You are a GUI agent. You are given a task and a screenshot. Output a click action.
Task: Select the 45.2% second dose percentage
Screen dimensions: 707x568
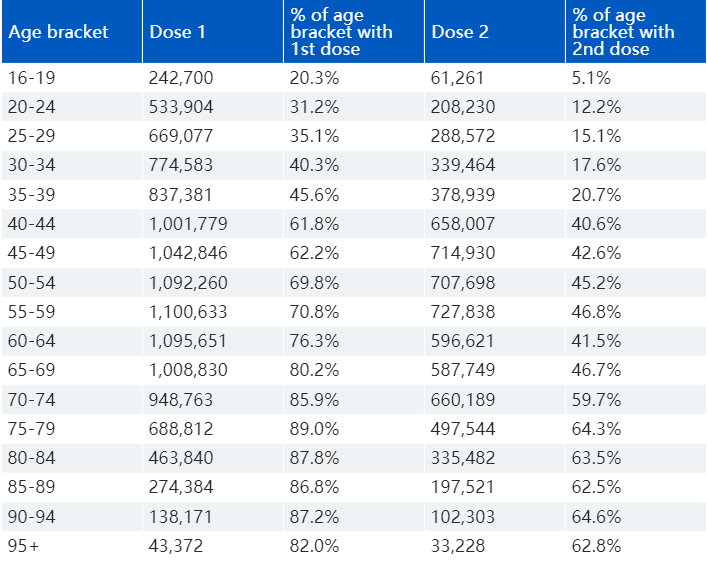(x=596, y=283)
